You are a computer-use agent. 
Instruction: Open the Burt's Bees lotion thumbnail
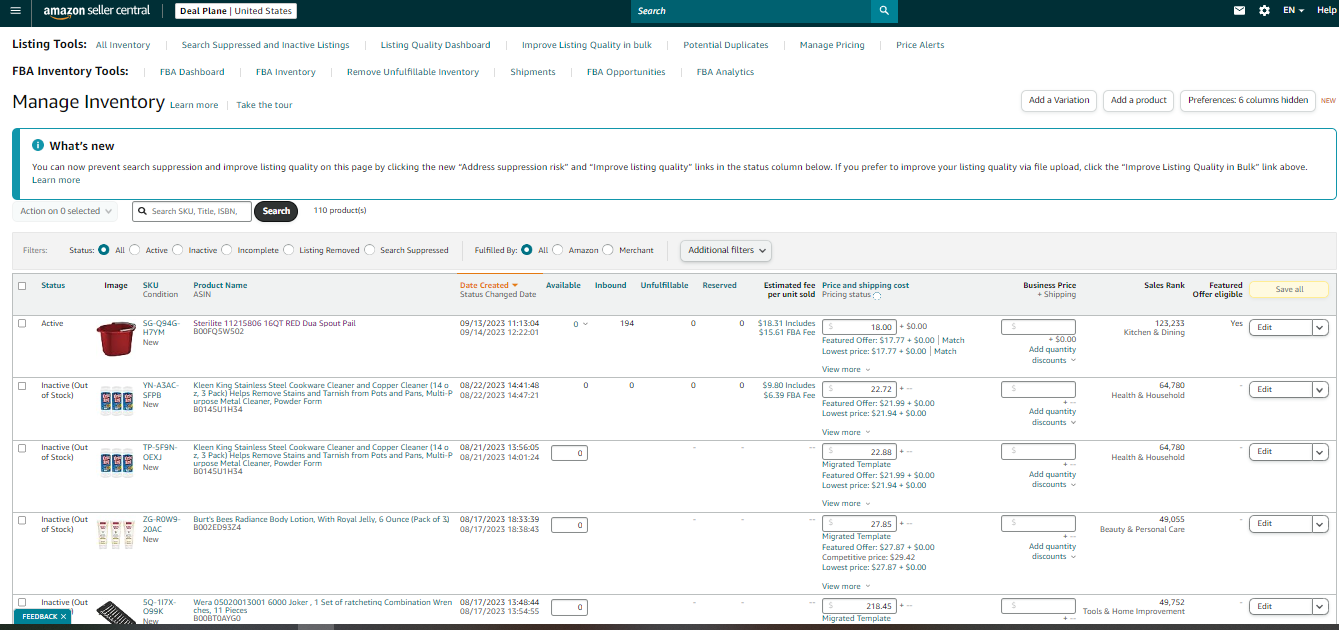(x=116, y=533)
